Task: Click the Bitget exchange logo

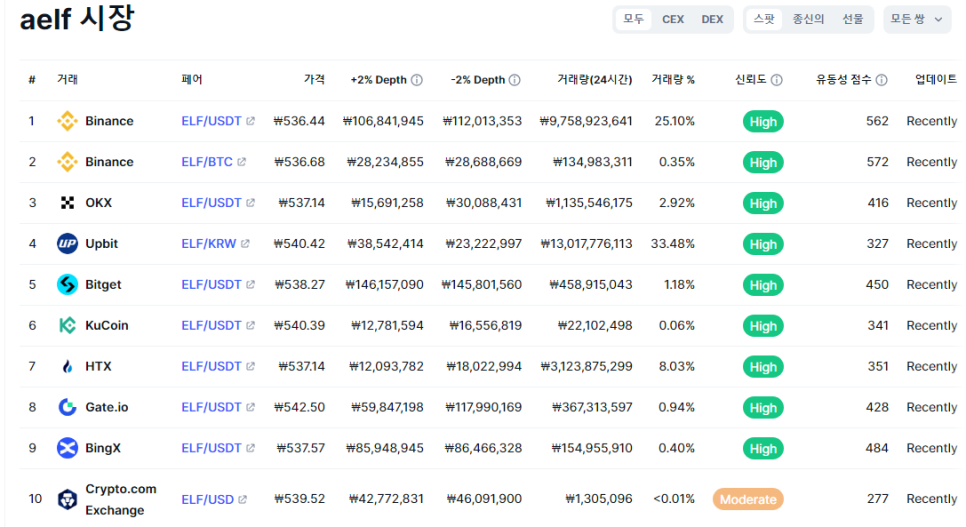Action: point(67,285)
